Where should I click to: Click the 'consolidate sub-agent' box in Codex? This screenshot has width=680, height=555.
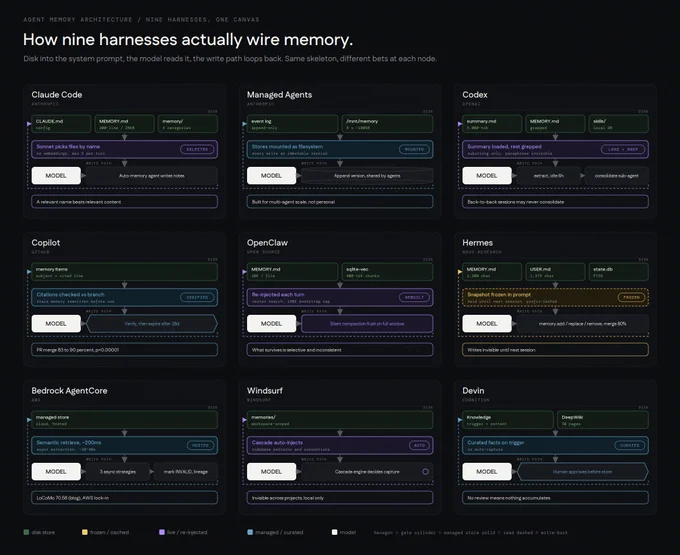616,176
